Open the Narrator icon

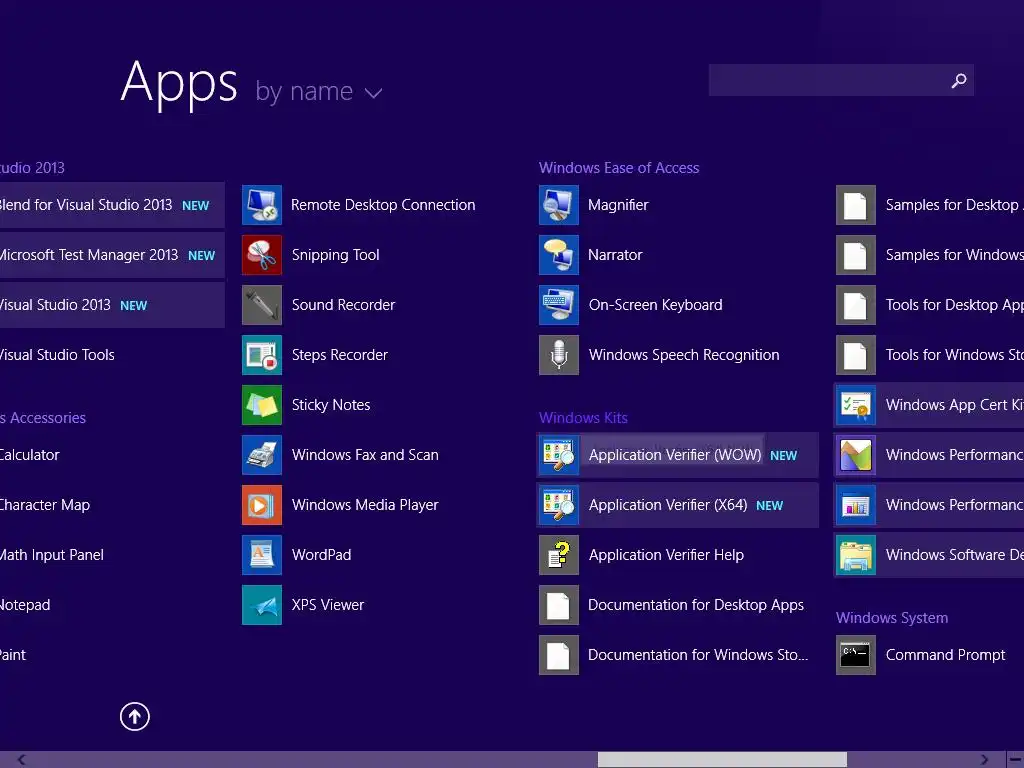559,255
